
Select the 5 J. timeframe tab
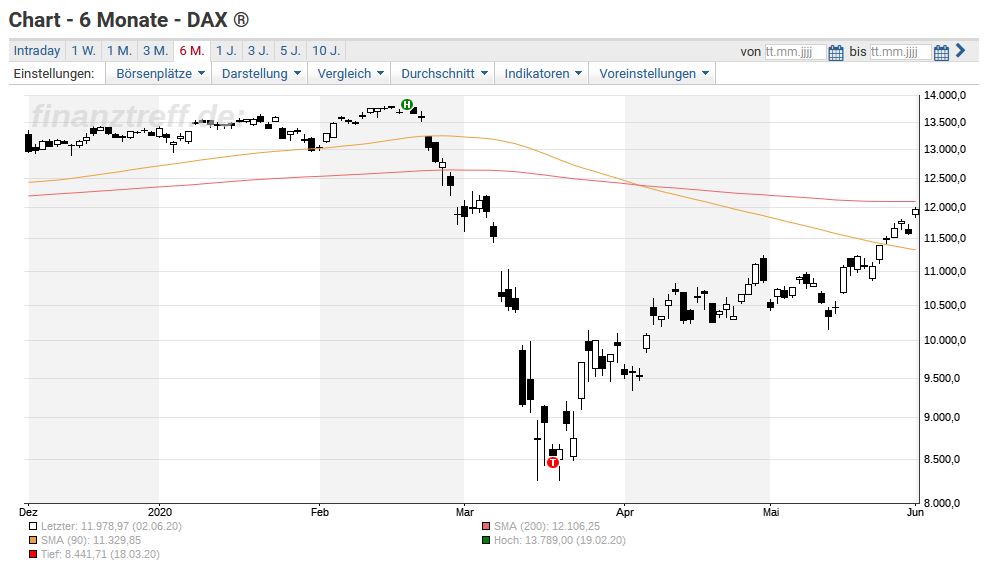click(290, 51)
